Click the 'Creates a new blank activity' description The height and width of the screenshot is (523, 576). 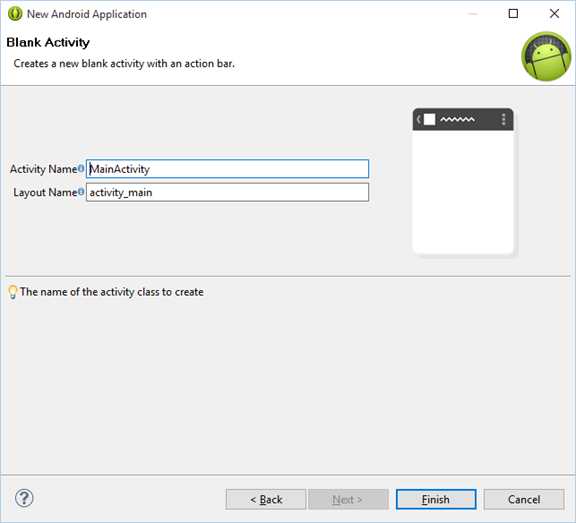[x=124, y=64]
